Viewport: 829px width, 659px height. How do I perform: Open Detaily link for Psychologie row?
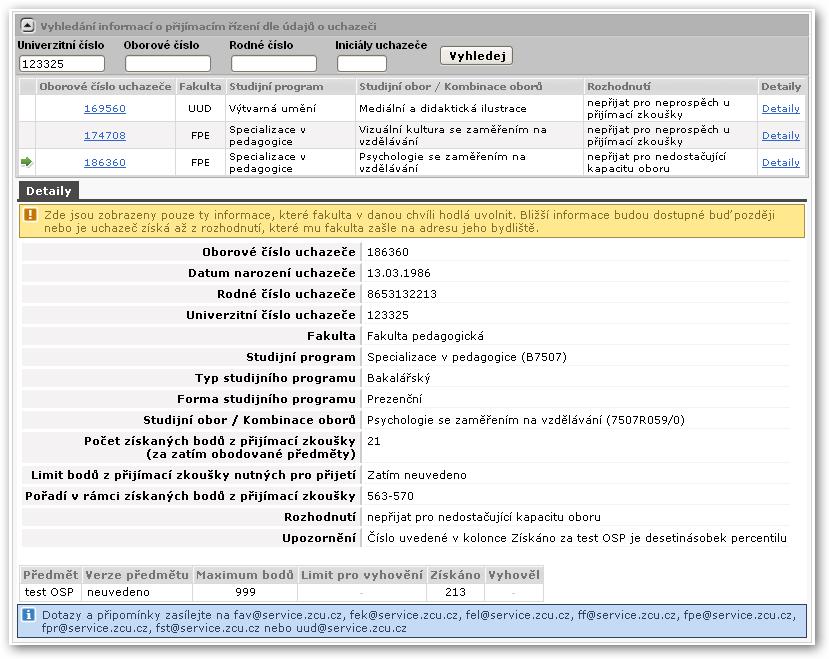780,162
